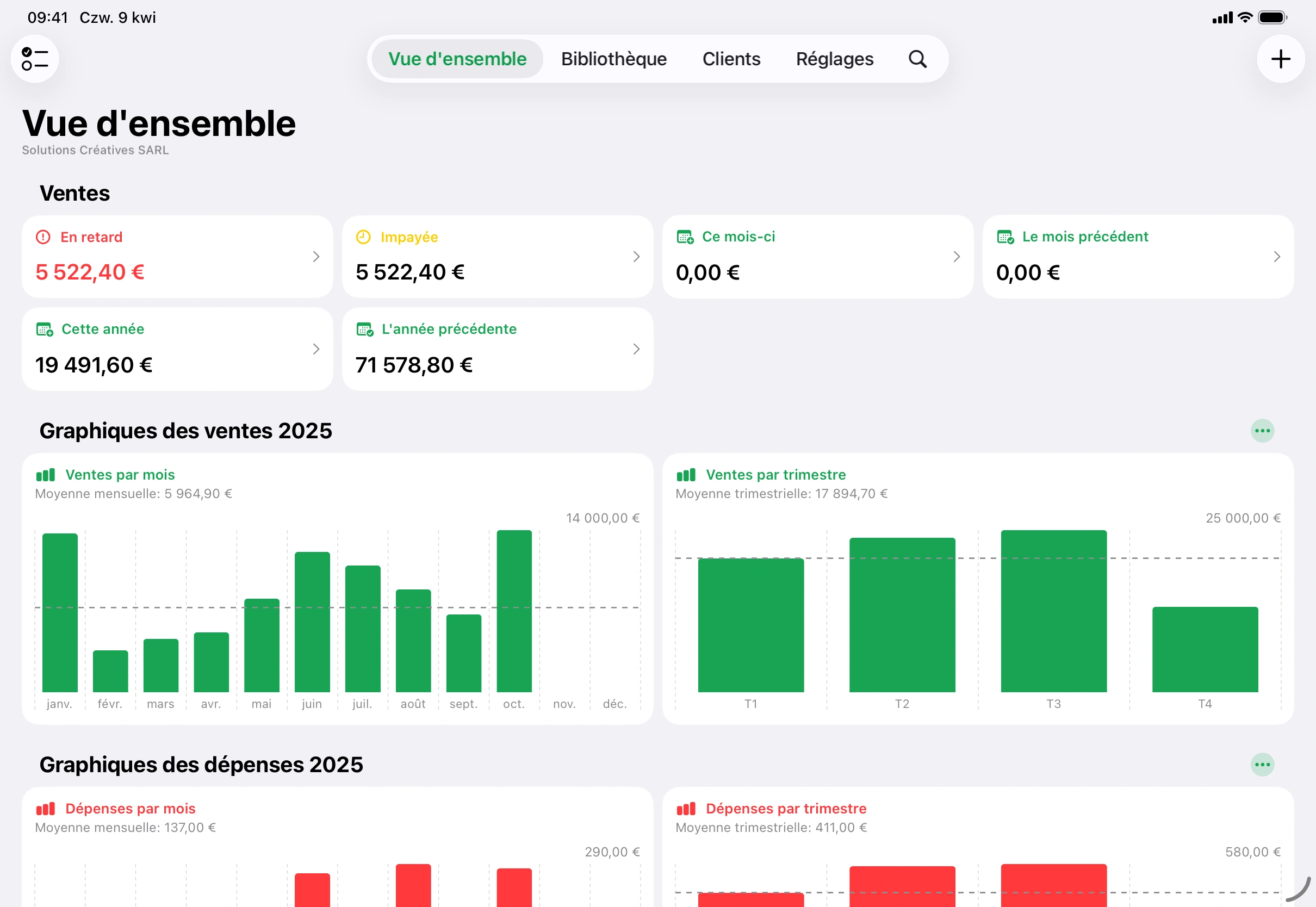Activate the search magnifier
Screen dimensions: 1316x907
pyautogui.click(x=917, y=59)
